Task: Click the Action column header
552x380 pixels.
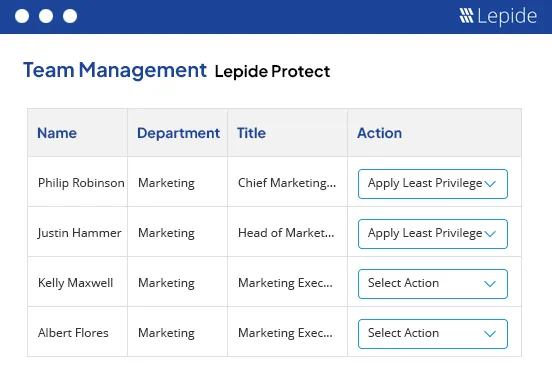Action: [380, 133]
